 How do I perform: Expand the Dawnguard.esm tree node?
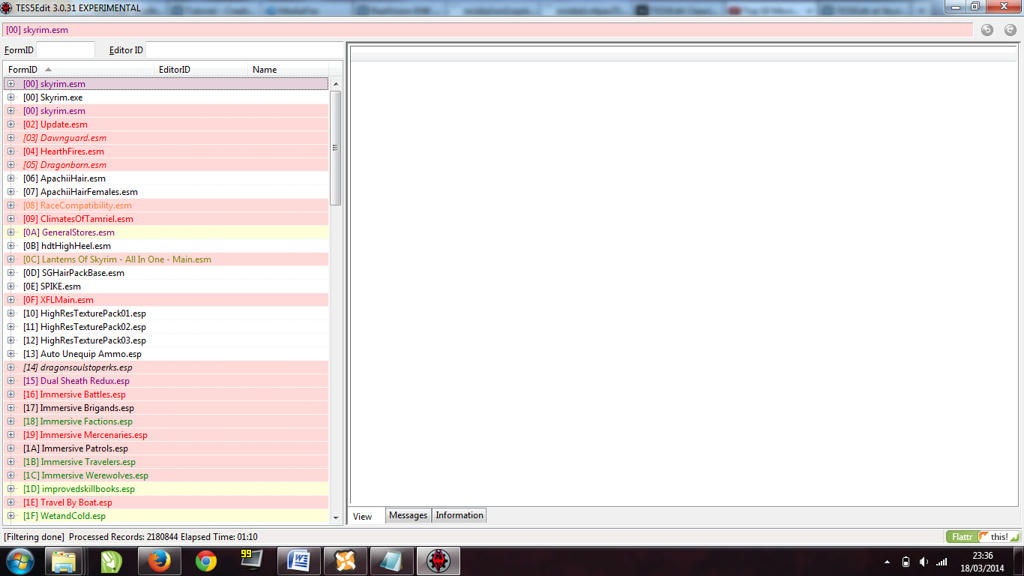pos(11,138)
